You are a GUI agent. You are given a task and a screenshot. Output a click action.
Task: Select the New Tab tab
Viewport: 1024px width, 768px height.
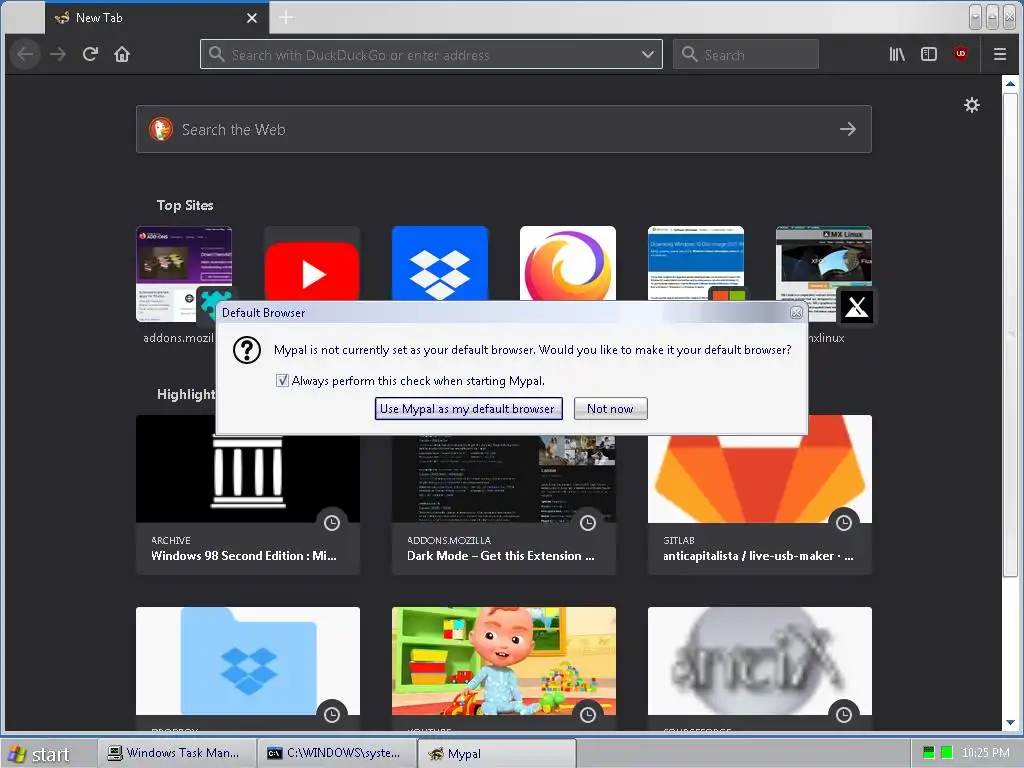[x=157, y=18]
